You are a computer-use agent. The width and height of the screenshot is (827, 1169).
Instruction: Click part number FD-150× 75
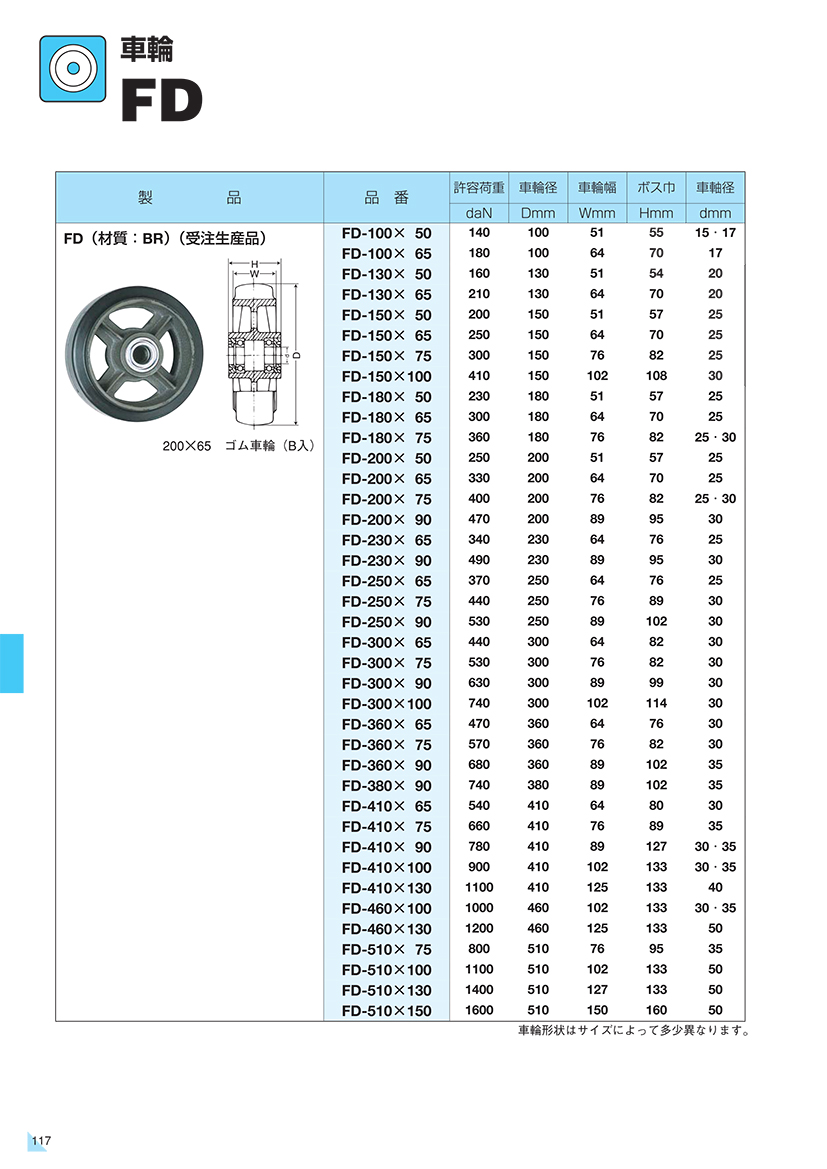pos(386,356)
